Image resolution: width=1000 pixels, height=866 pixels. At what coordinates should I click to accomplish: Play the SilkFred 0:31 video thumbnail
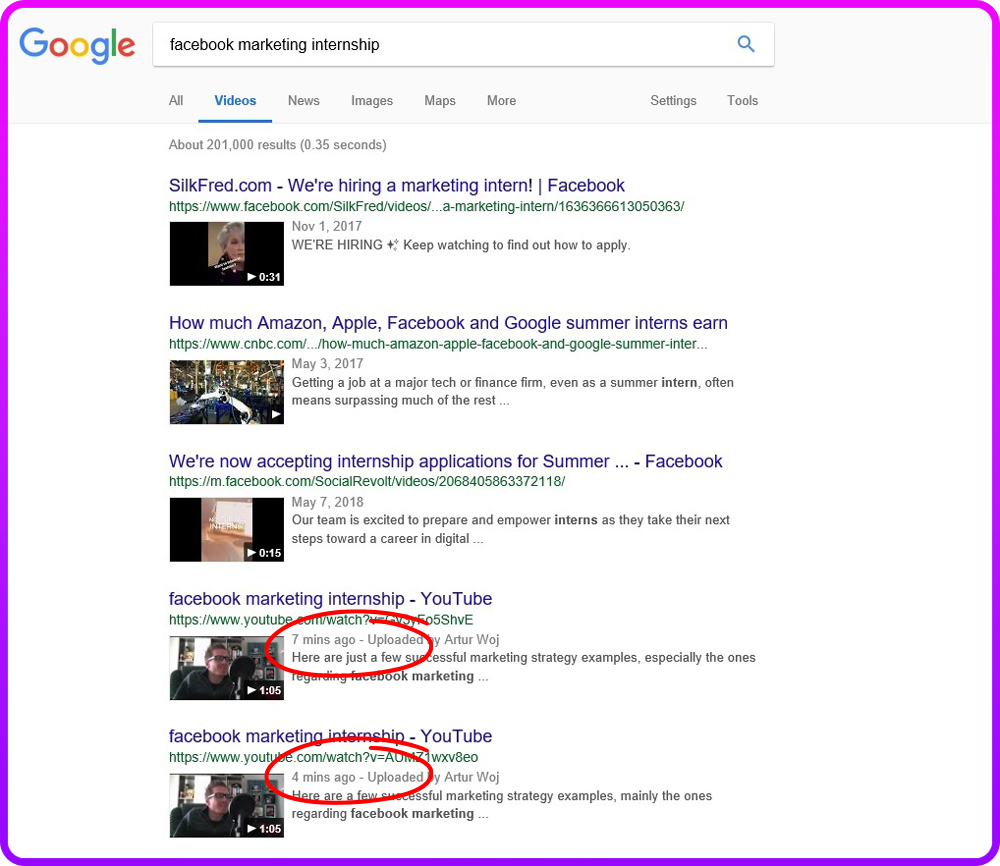click(x=226, y=254)
